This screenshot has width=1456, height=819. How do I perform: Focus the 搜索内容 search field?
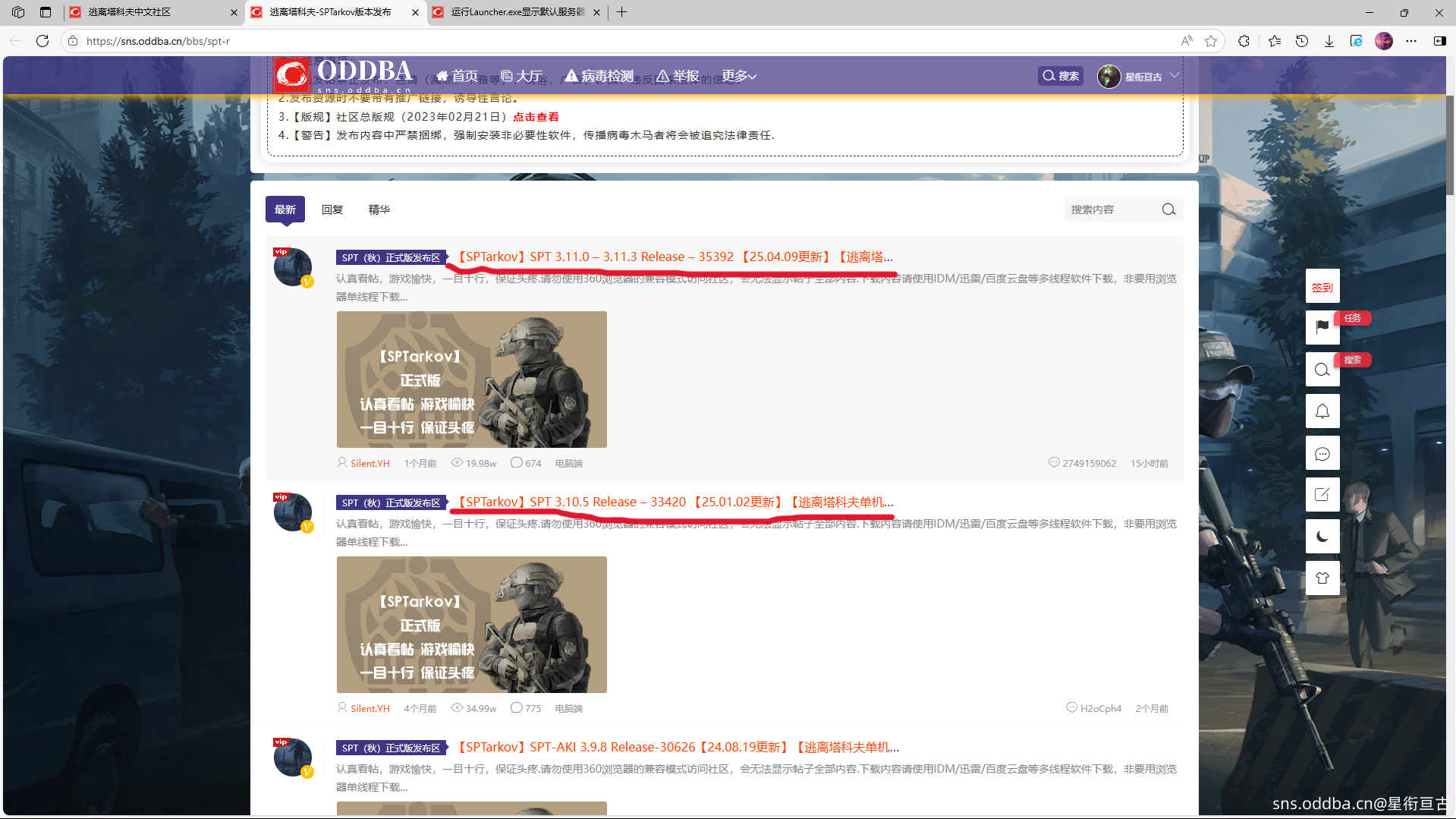pos(1112,209)
